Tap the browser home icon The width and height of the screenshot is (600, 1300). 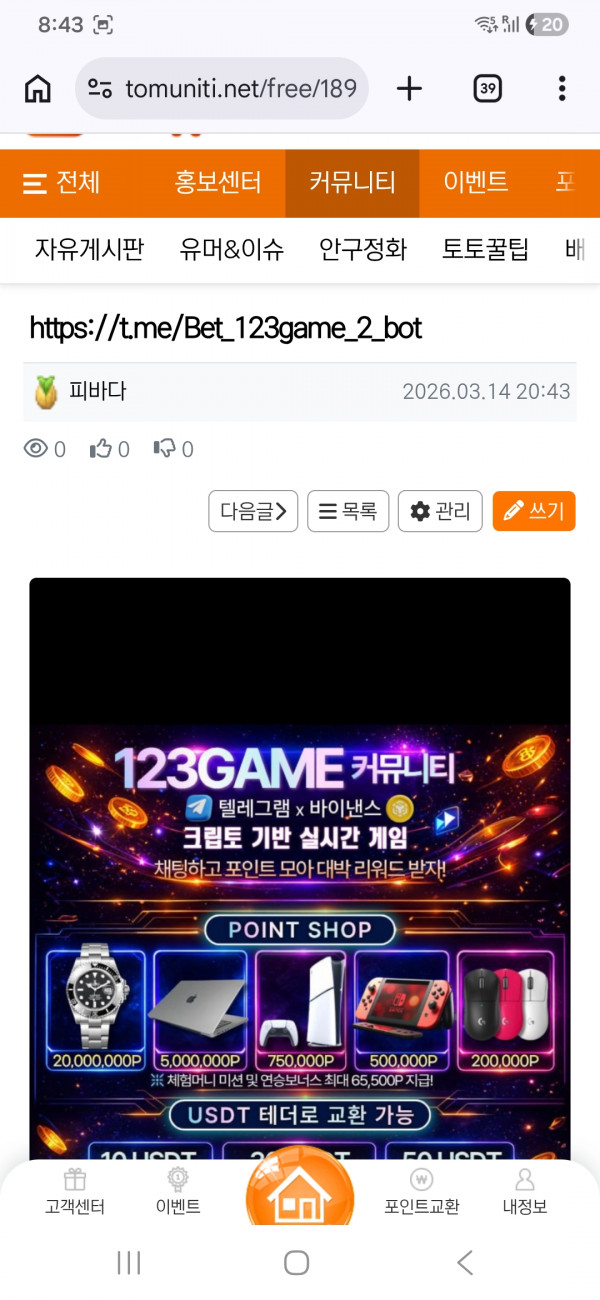37,89
